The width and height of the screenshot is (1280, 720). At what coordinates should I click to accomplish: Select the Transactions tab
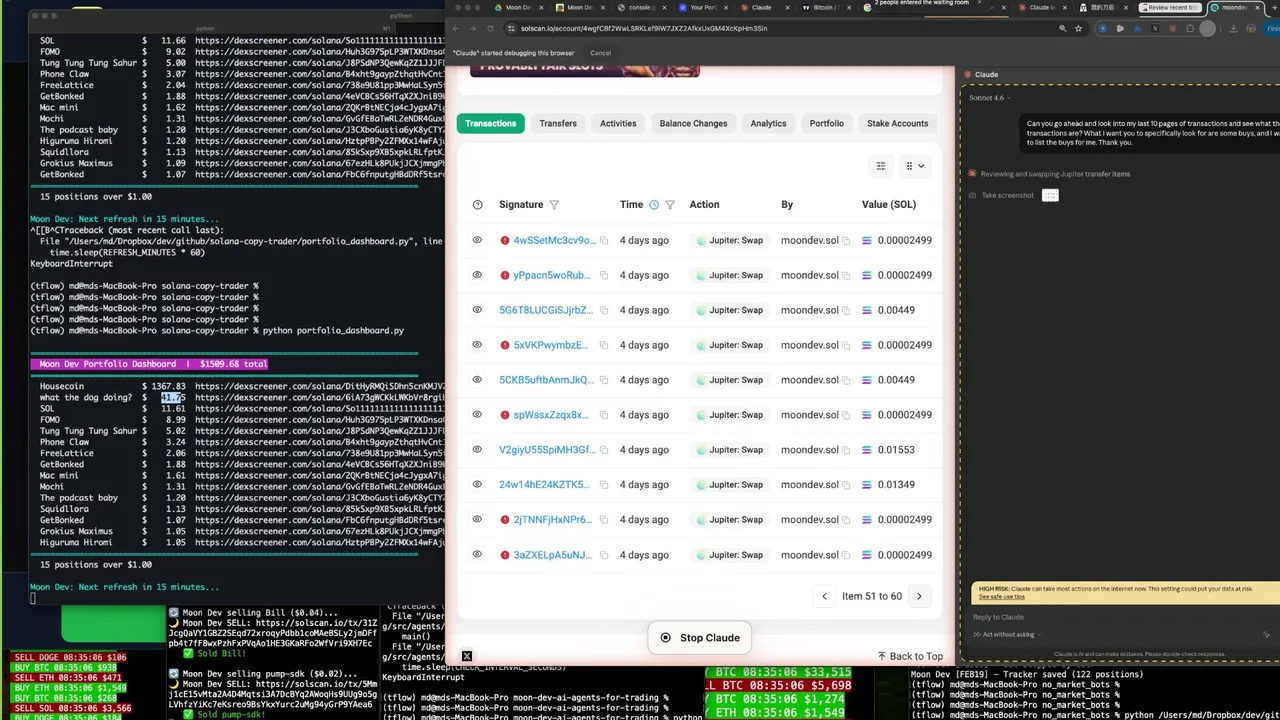490,123
